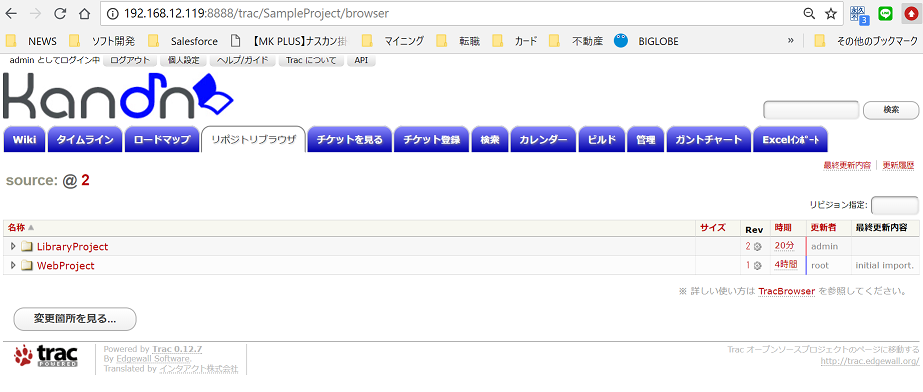This screenshot has width=923, height=392.
Task: Open the Salesforce bookmark folder
Action: [x=182, y=41]
